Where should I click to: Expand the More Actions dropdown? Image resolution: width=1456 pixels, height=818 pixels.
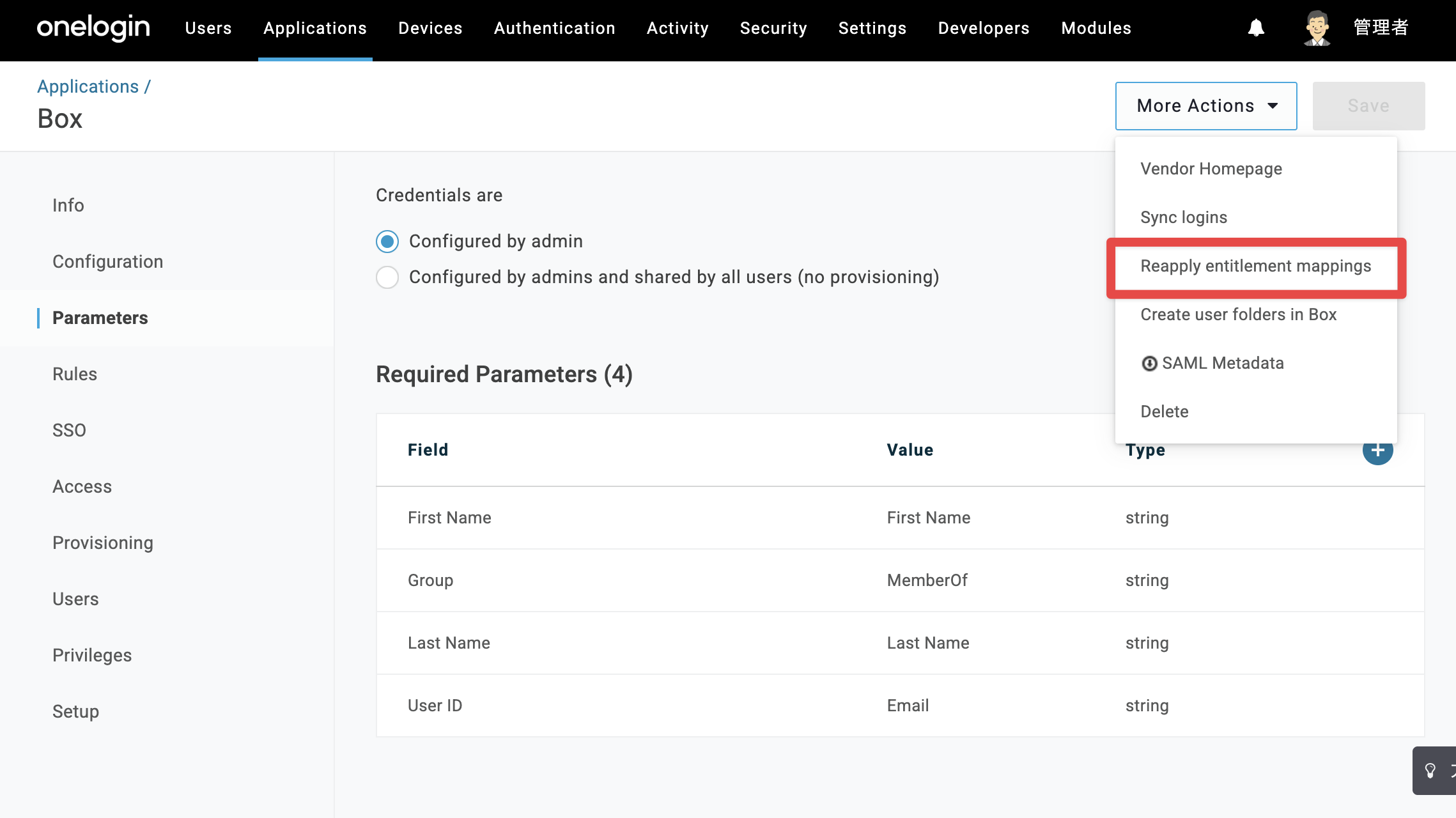point(1206,106)
